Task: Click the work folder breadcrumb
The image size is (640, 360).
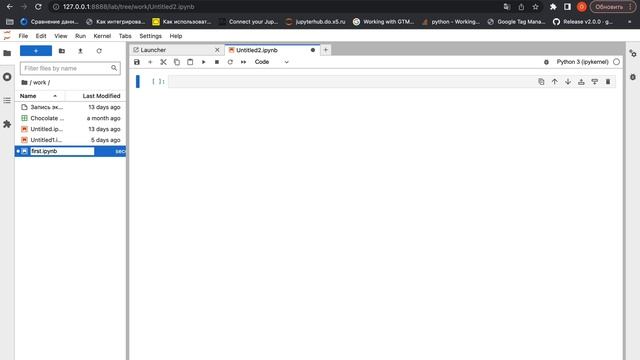Action: (x=40, y=82)
